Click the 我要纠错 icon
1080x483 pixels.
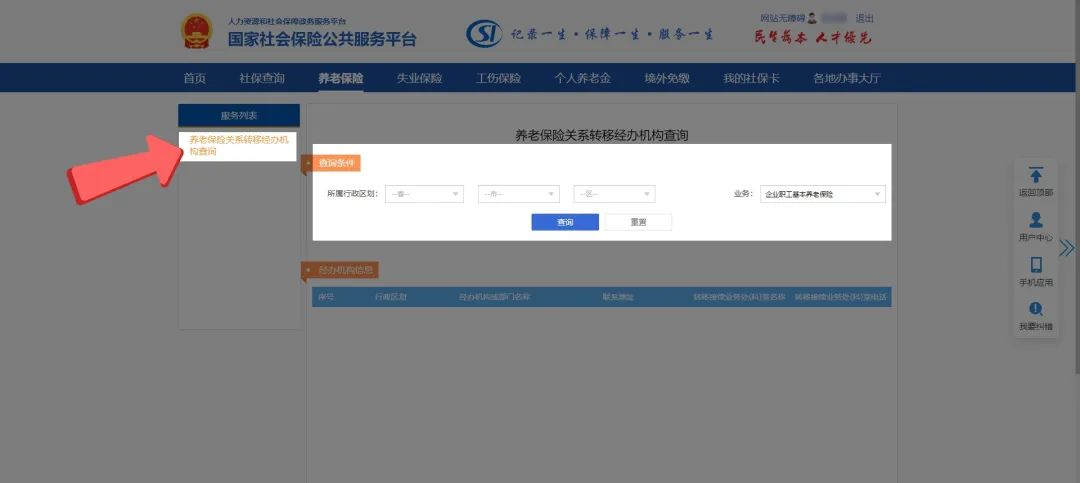coord(1036,309)
